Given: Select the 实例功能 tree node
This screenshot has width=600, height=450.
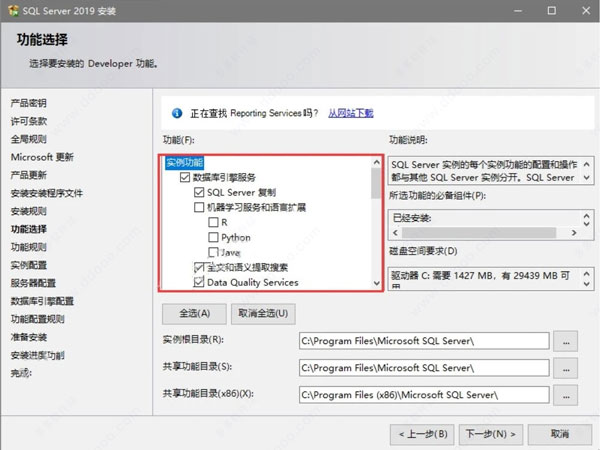Looking at the screenshot, I should 184,163.
